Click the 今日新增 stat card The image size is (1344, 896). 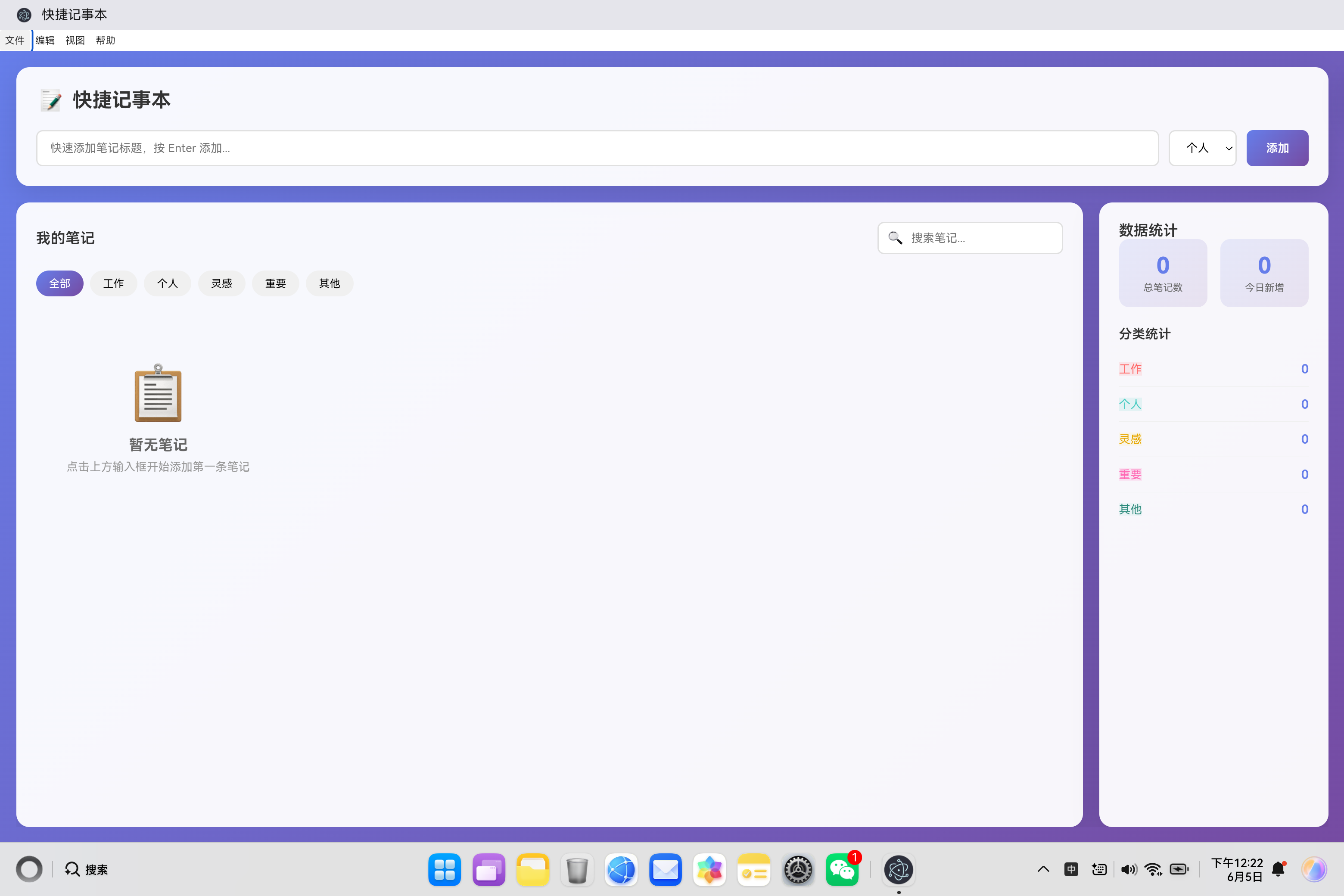pos(1264,273)
